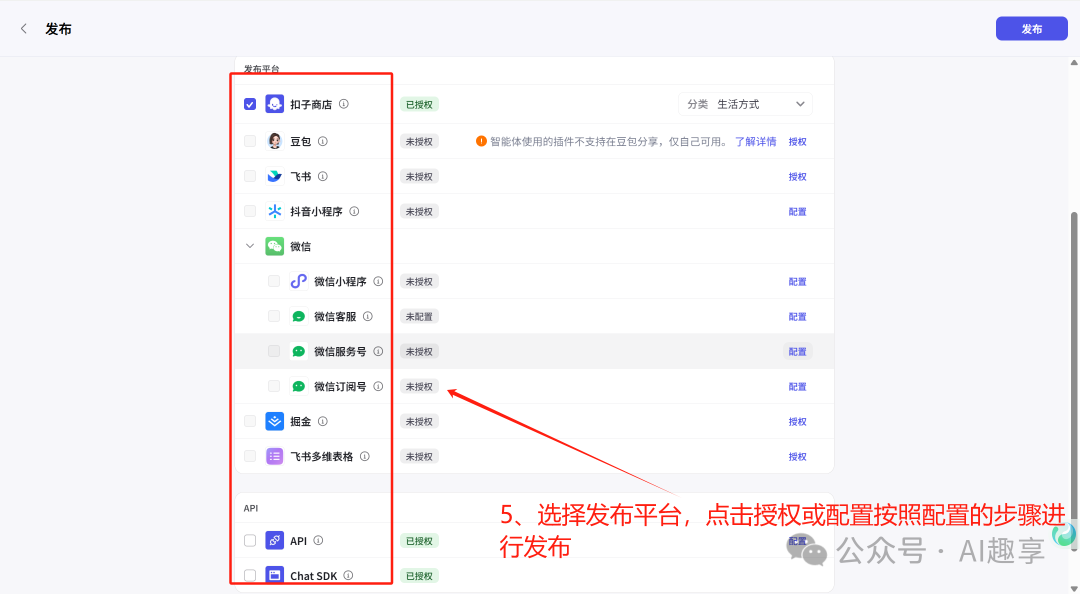Click the API link icon
The height and width of the screenshot is (594, 1080).
(x=275, y=540)
